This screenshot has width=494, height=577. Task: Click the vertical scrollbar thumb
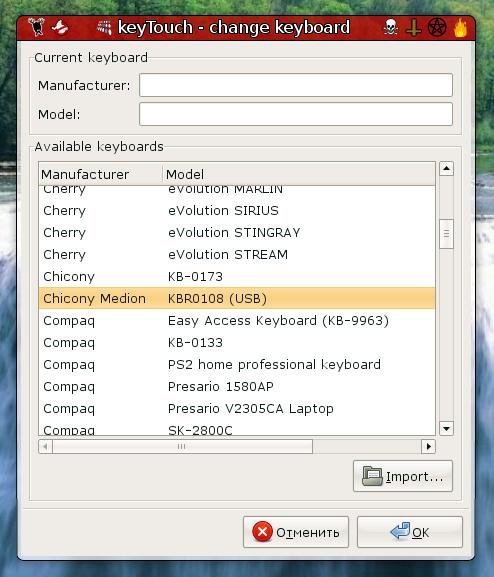tap(446, 234)
